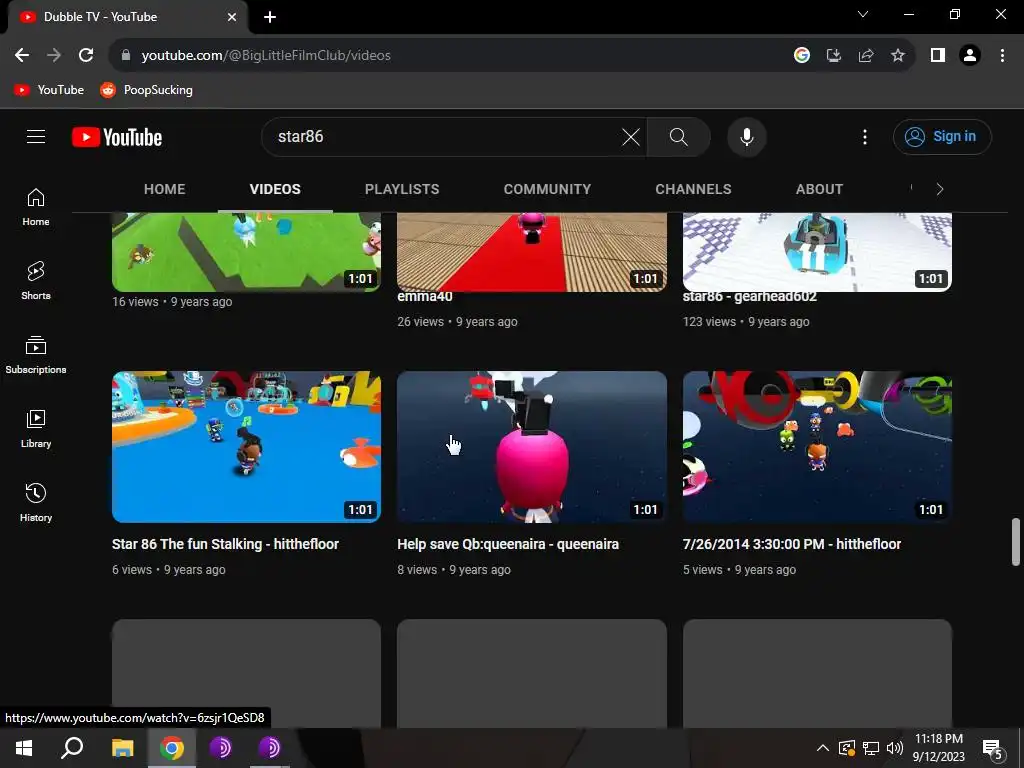Toggle the browser side panel

pos(938,56)
